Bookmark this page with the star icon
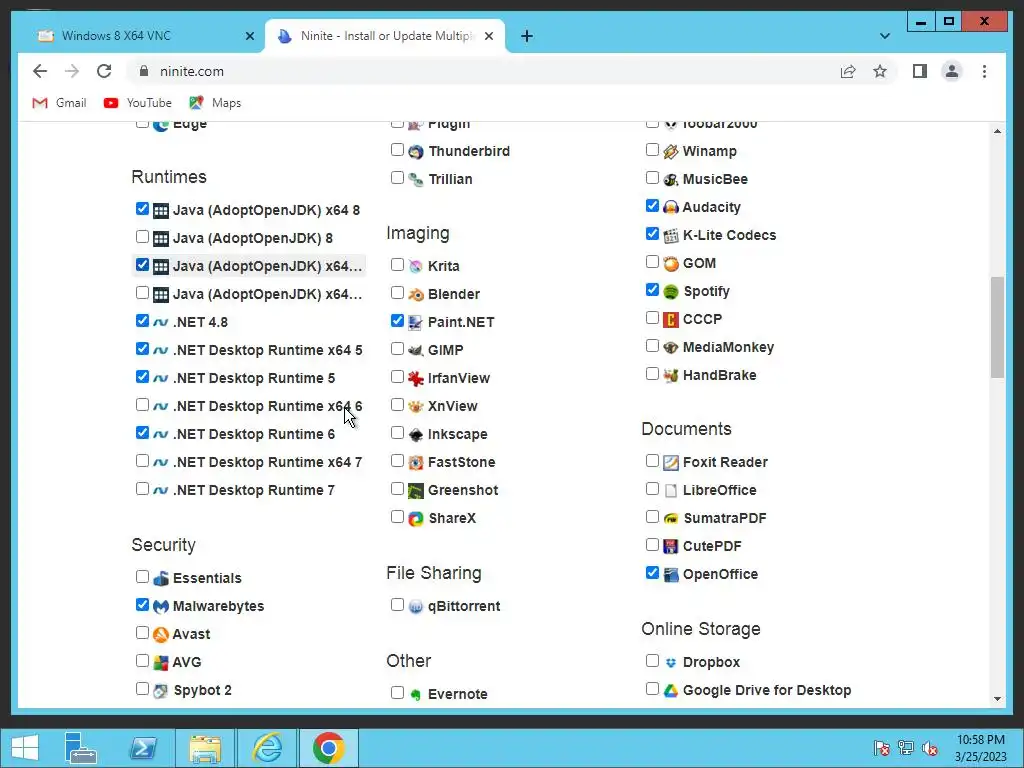Image resolution: width=1024 pixels, height=768 pixels. click(880, 71)
